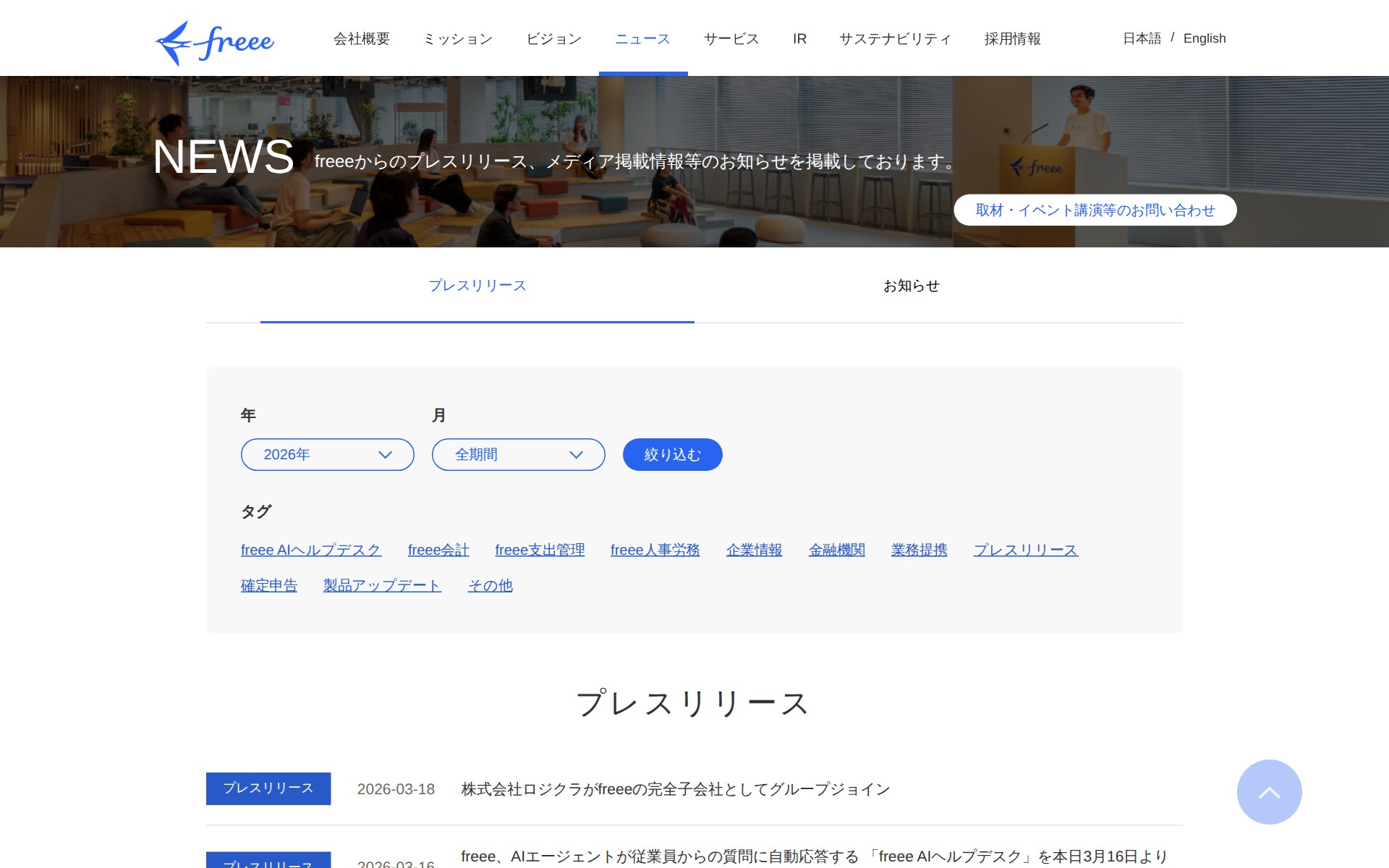Switch the site language to English
The width and height of the screenshot is (1389, 868).
pyautogui.click(x=1204, y=38)
